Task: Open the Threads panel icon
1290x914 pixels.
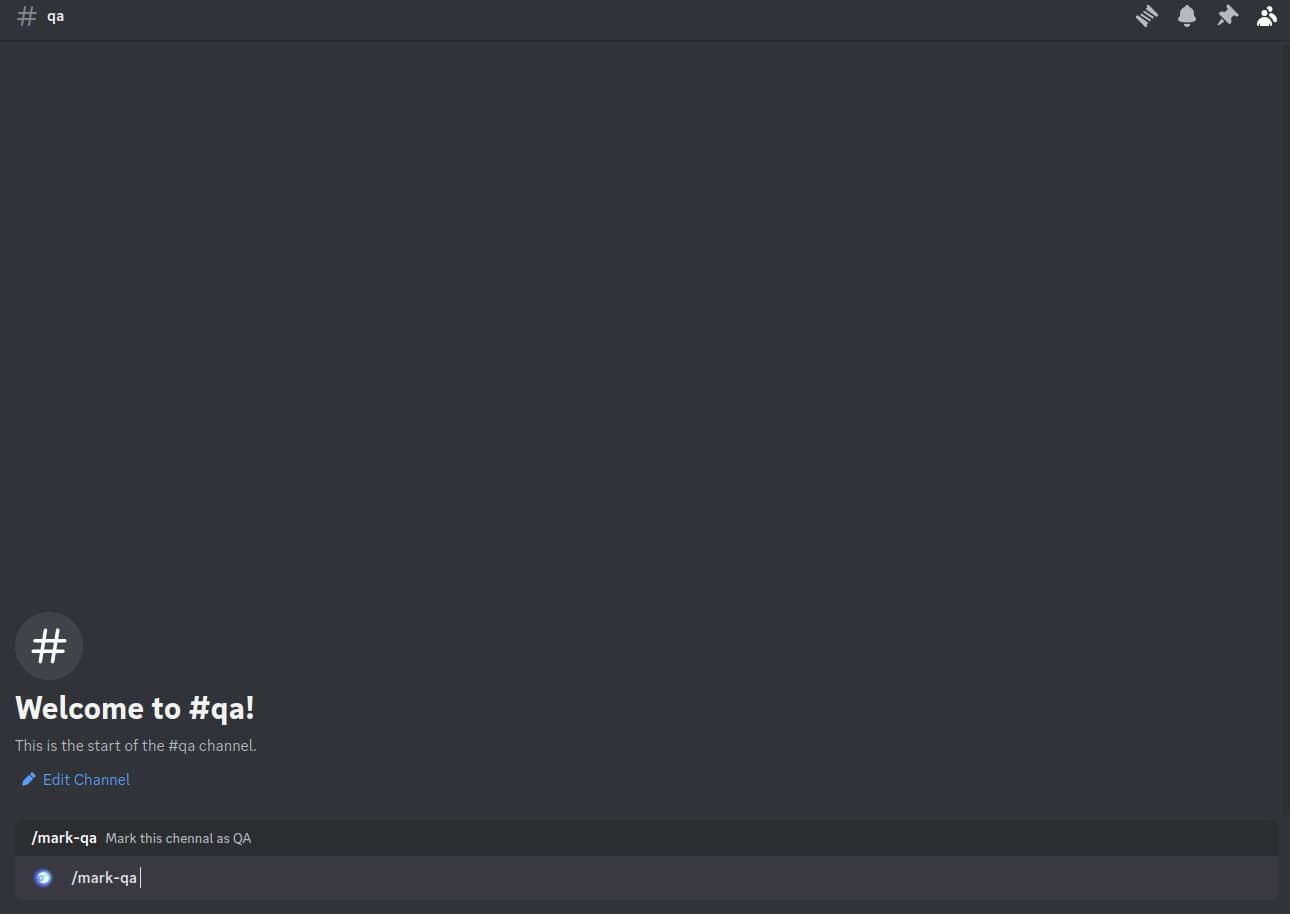Action: 1146,16
